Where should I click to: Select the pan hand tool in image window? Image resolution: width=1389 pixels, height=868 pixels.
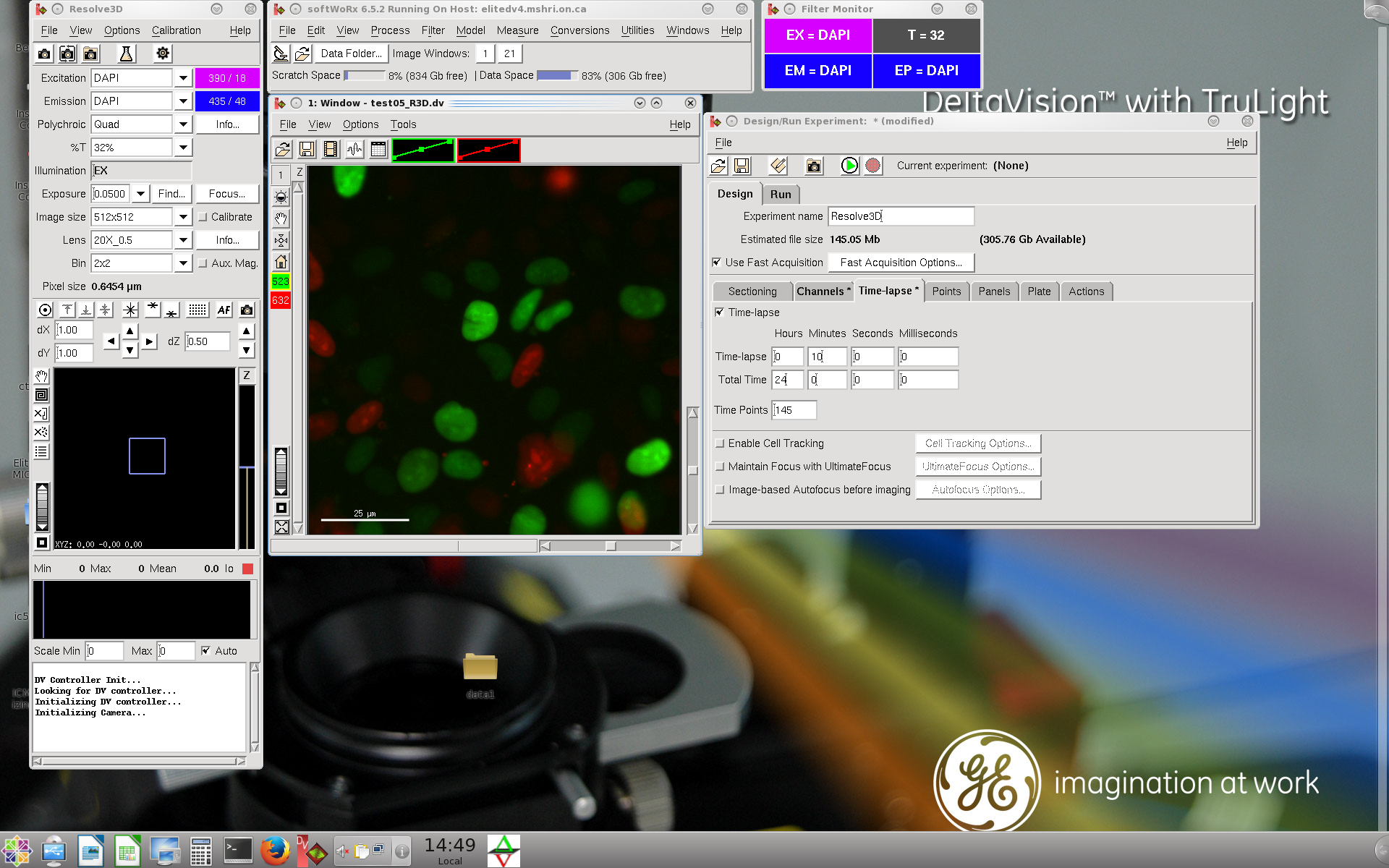pyautogui.click(x=281, y=218)
